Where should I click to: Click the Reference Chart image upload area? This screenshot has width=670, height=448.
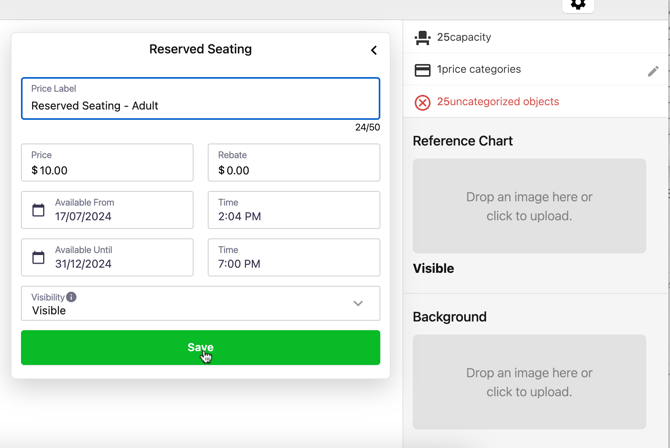(x=529, y=206)
